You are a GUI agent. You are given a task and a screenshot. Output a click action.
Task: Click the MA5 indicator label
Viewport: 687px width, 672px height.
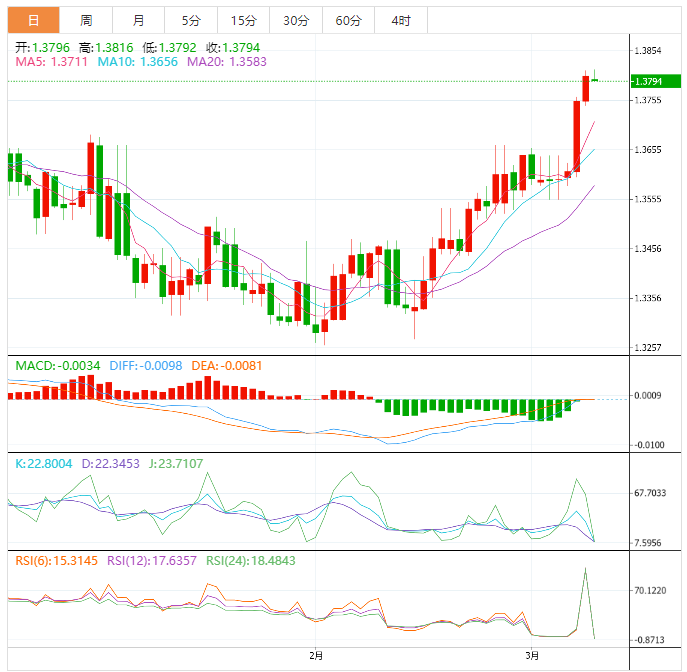coord(51,62)
